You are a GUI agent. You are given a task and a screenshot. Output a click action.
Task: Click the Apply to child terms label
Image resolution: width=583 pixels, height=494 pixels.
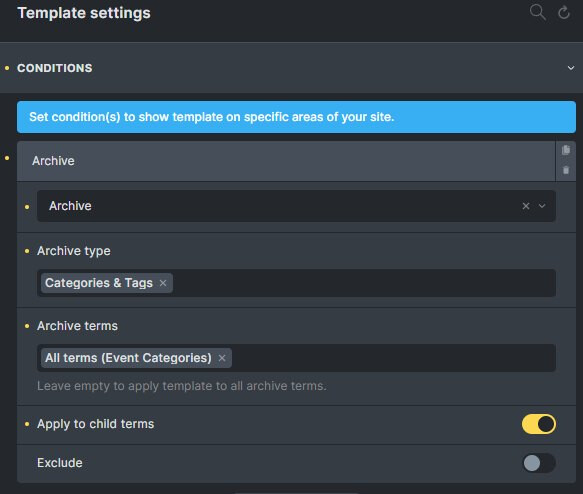pyautogui.click(x=96, y=424)
